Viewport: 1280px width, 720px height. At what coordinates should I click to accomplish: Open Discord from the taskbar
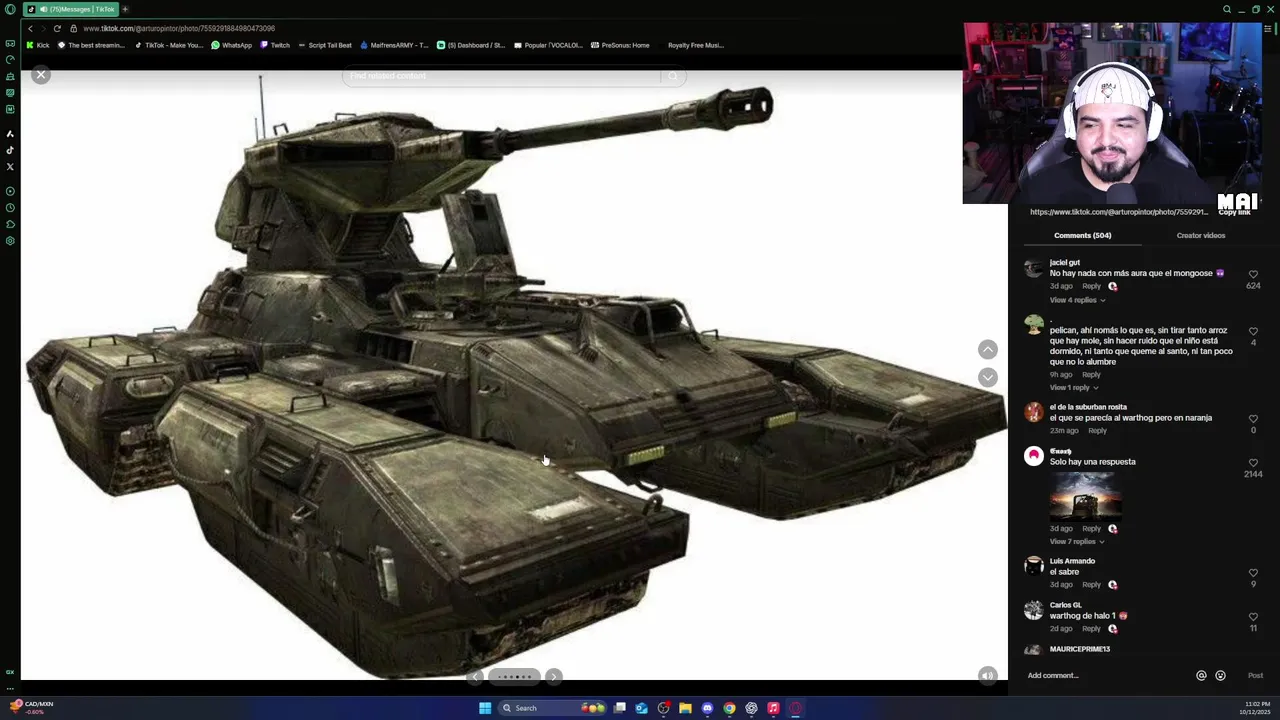click(x=707, y=708)
